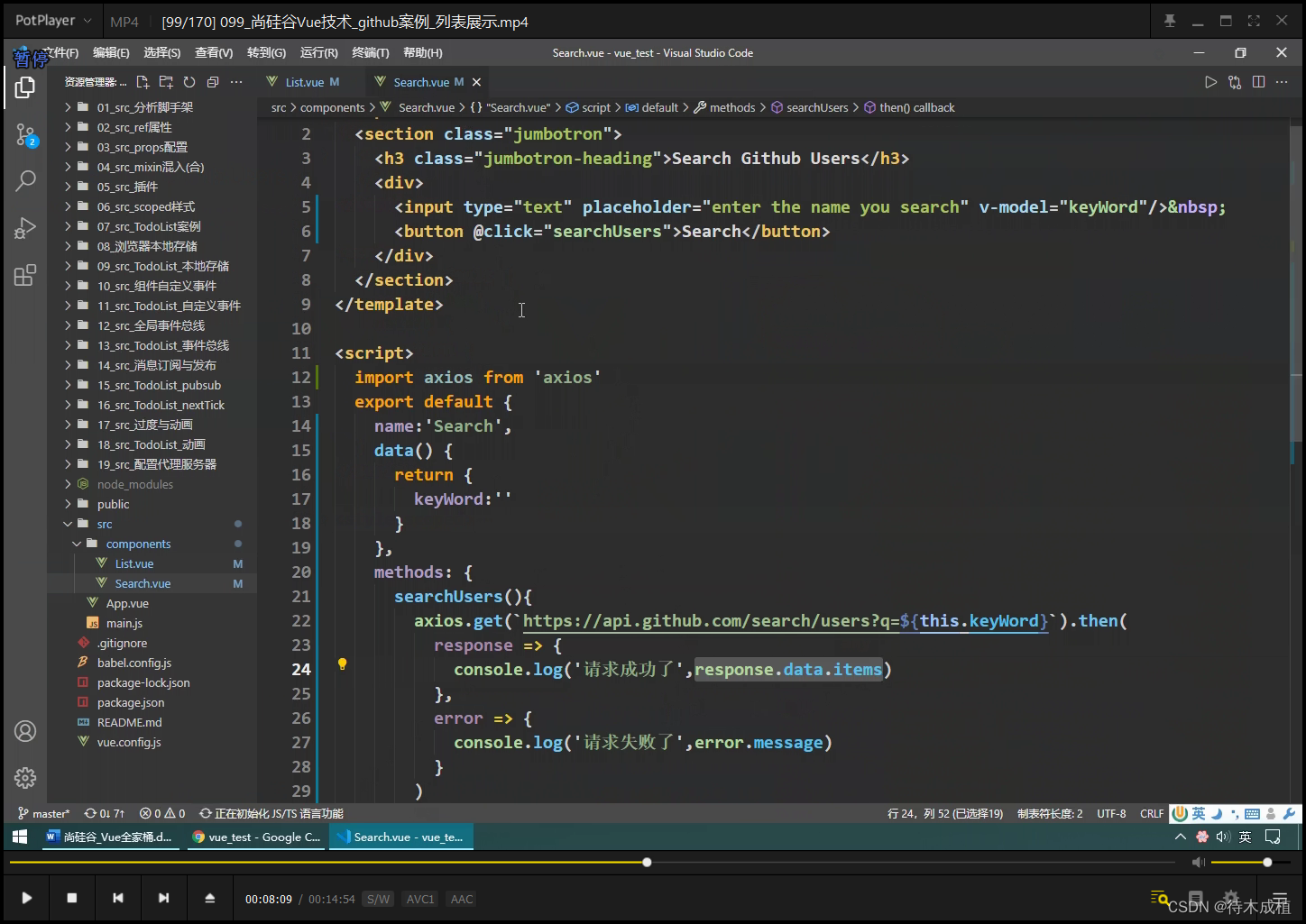Open the 选择(S) menu
Screen dimensions: 1306x924
tap(162, 53)
